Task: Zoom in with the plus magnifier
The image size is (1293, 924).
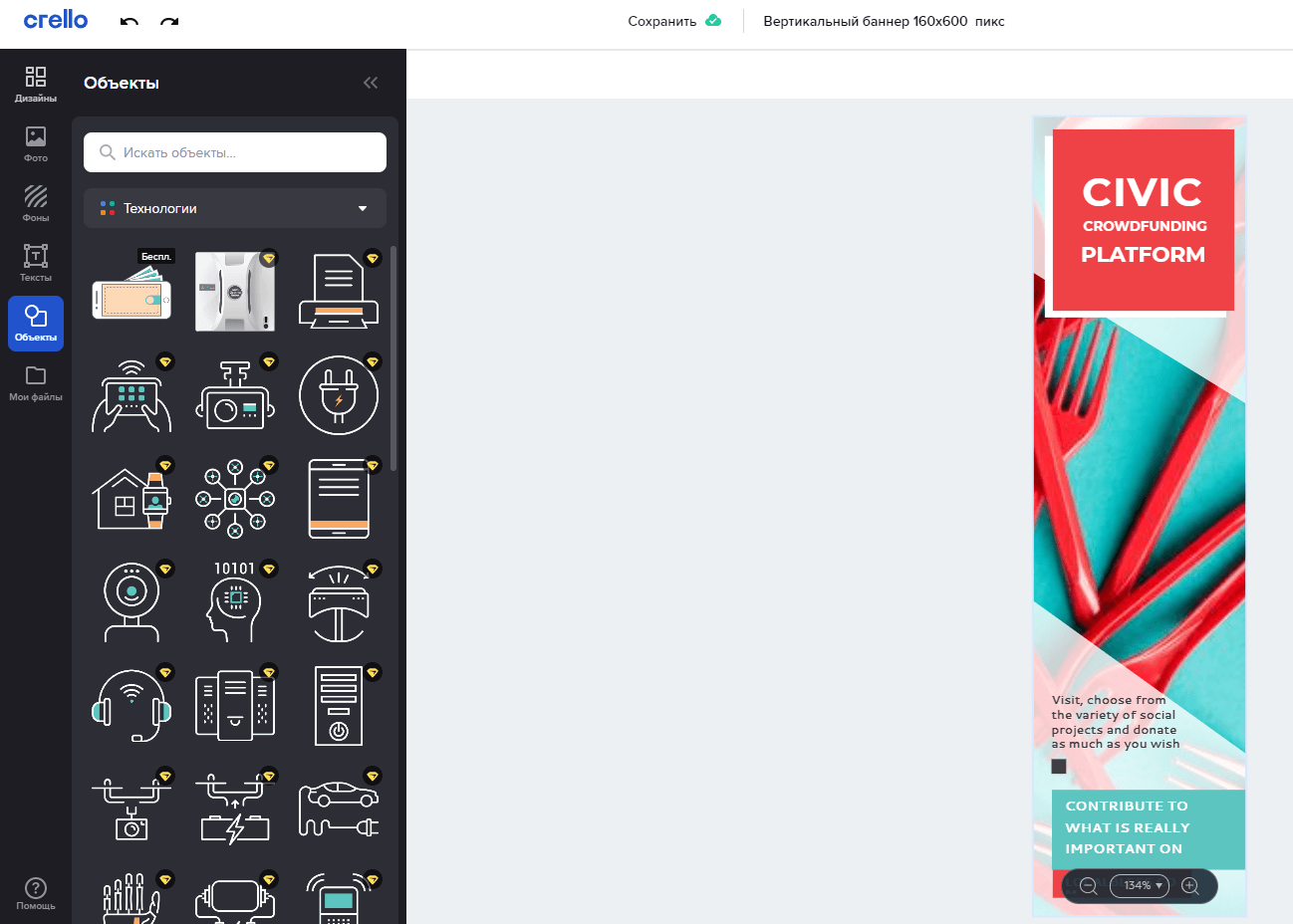Action: (1189, 885)
